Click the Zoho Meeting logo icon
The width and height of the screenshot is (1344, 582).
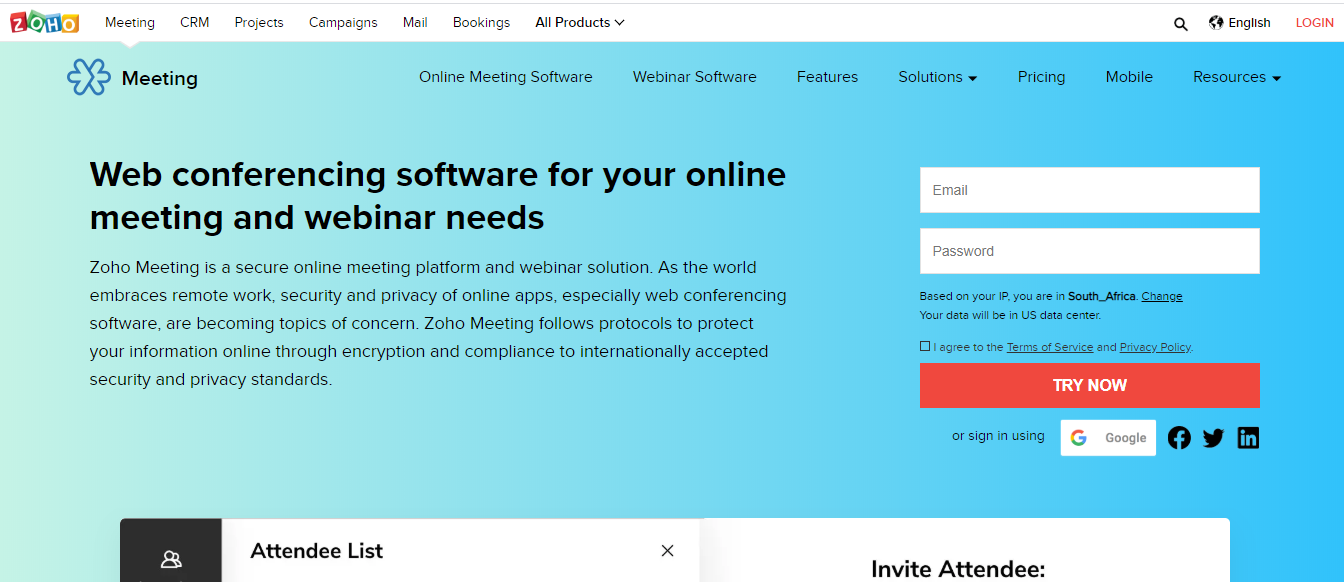click(88, 77)
